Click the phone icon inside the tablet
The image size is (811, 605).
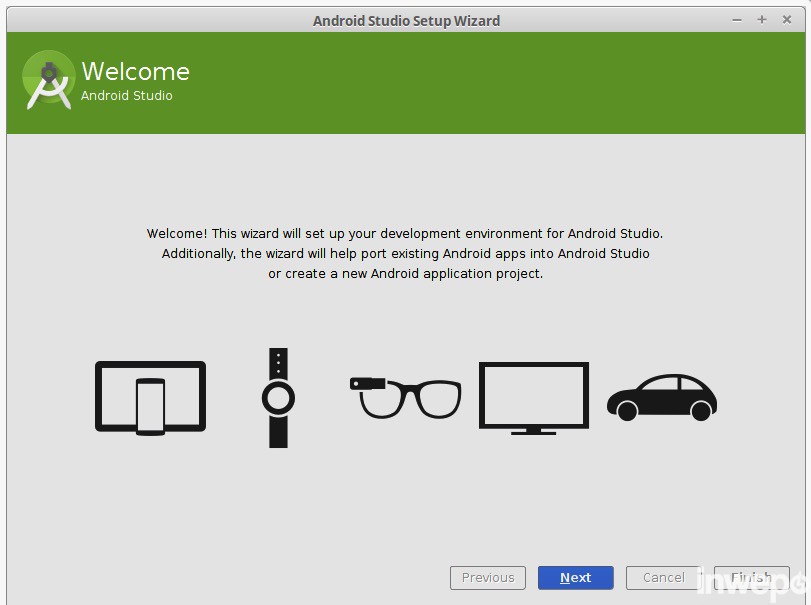(150, 406)
